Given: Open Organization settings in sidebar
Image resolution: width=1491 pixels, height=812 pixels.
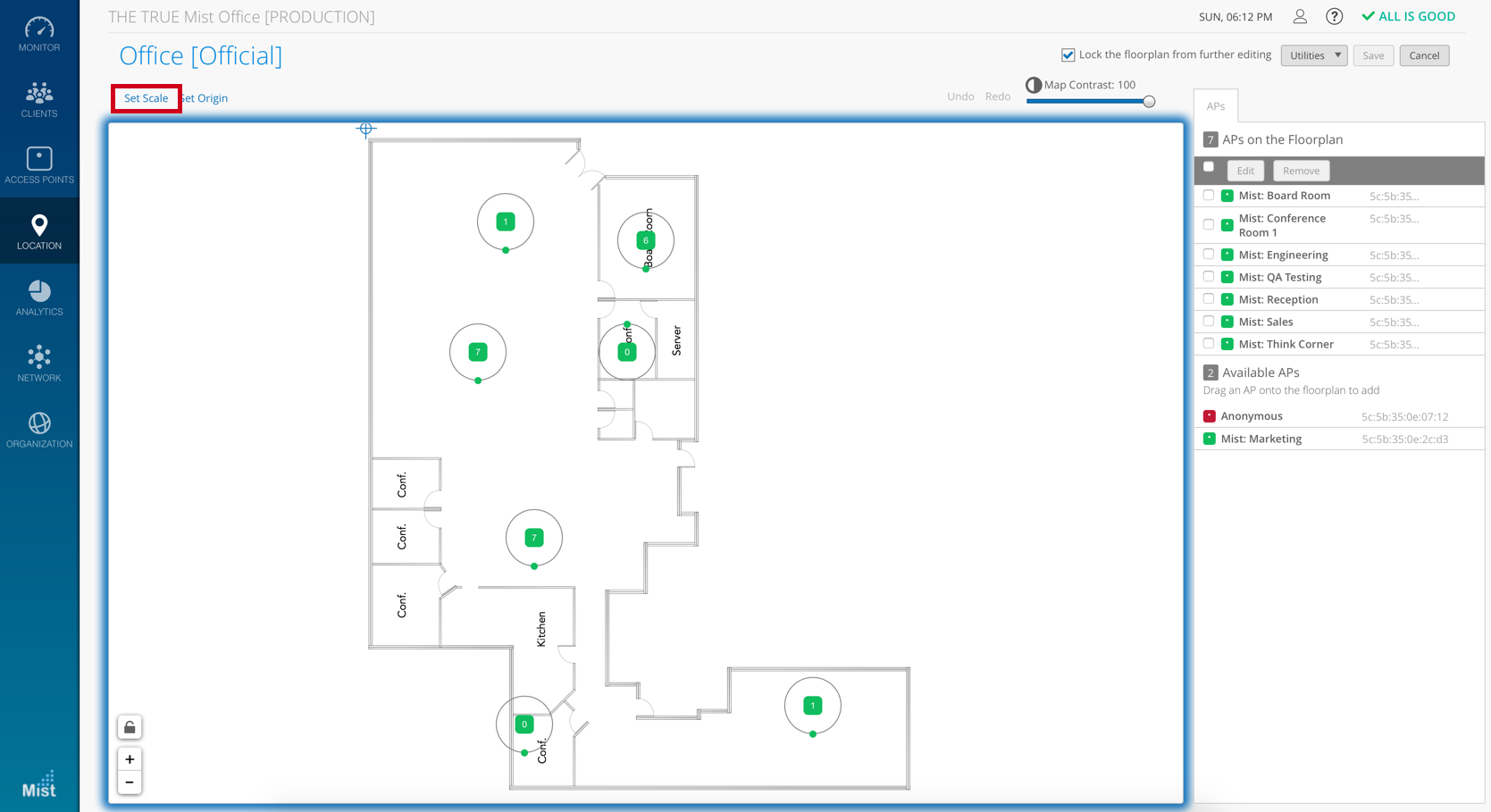Looking at the screenshot, I should click(x=39, y=431).
